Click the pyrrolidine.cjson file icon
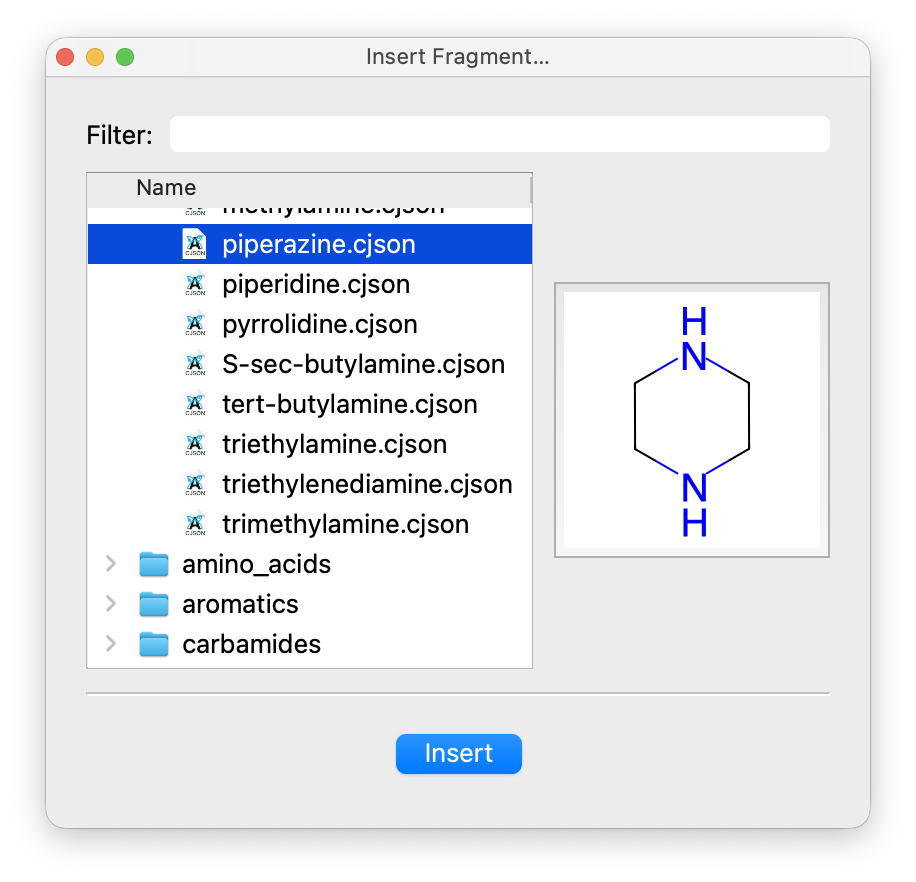This screenshot has height=882, width=916. point(195,325)
